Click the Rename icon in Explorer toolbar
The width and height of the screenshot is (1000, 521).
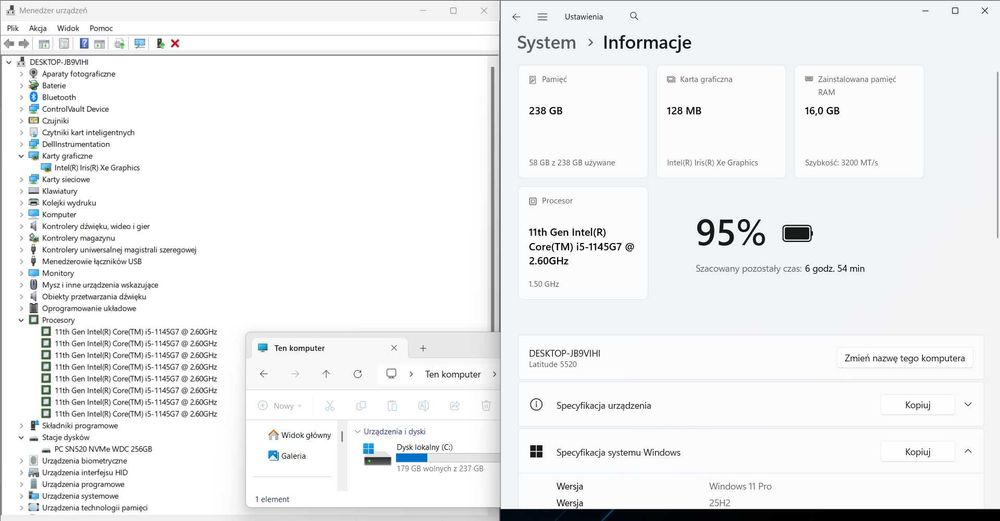(423, 406)
